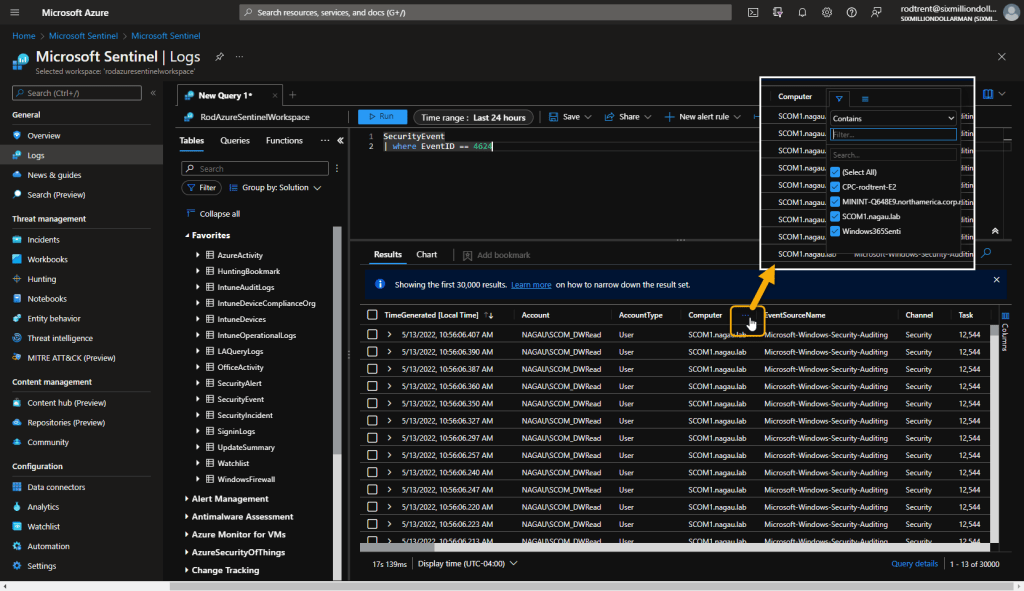Open the notifications bell
Viewport: 1024px width, 591px height.
point(802,12)
